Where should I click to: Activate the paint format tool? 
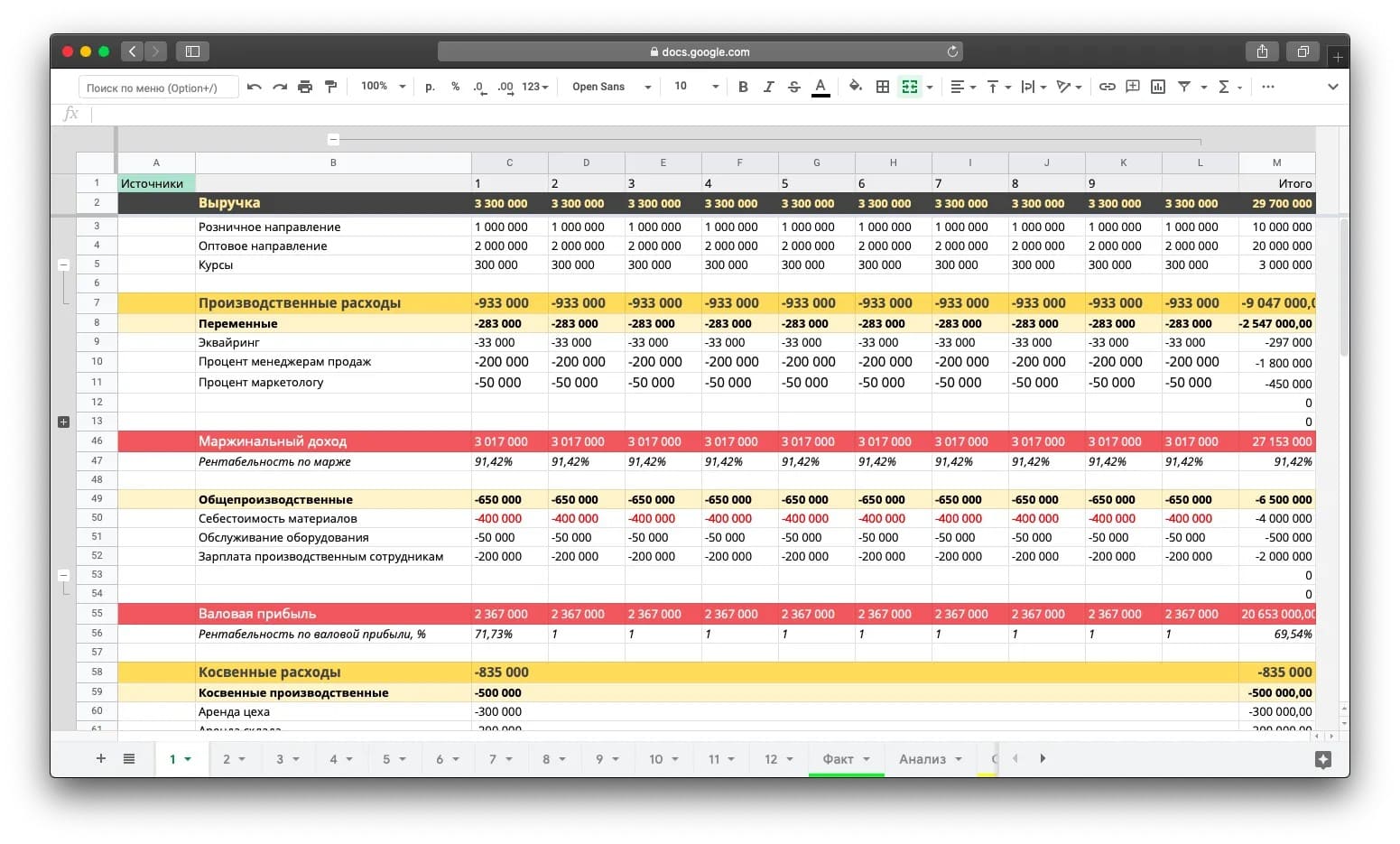pos(330,87)
